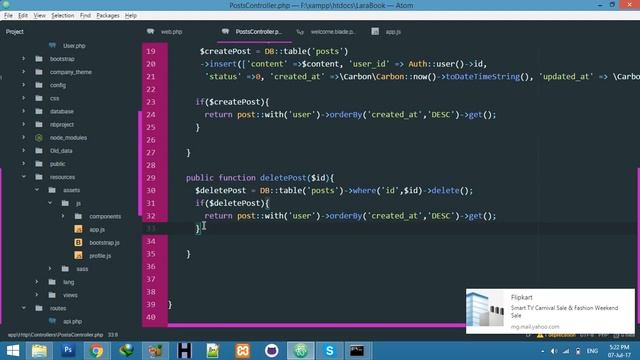This screenshot has height=360, width=640.
Task: Open Skype from the taskbar
Action: coord(329,351)
